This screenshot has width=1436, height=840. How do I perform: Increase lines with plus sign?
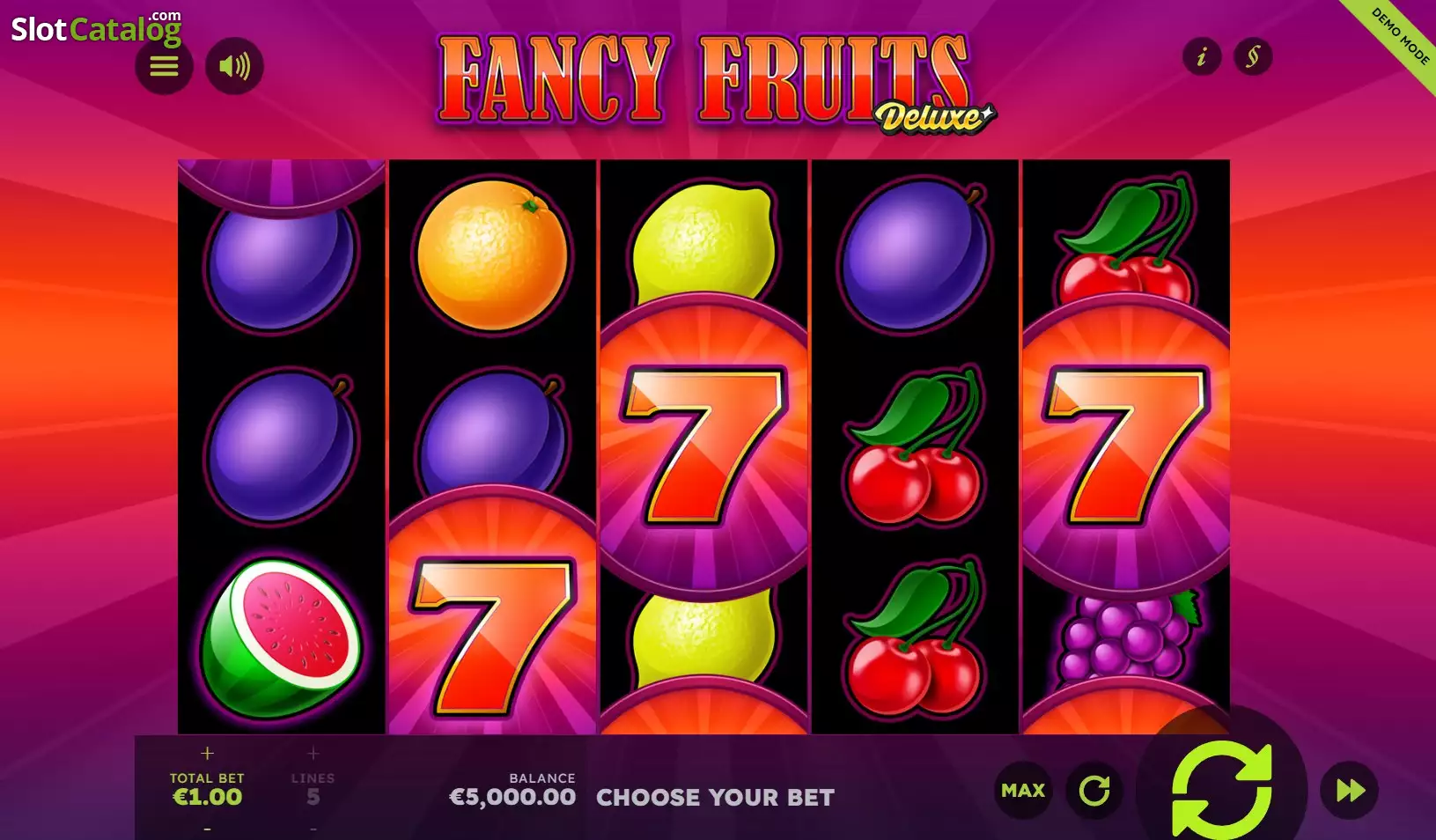pos(313,753)
